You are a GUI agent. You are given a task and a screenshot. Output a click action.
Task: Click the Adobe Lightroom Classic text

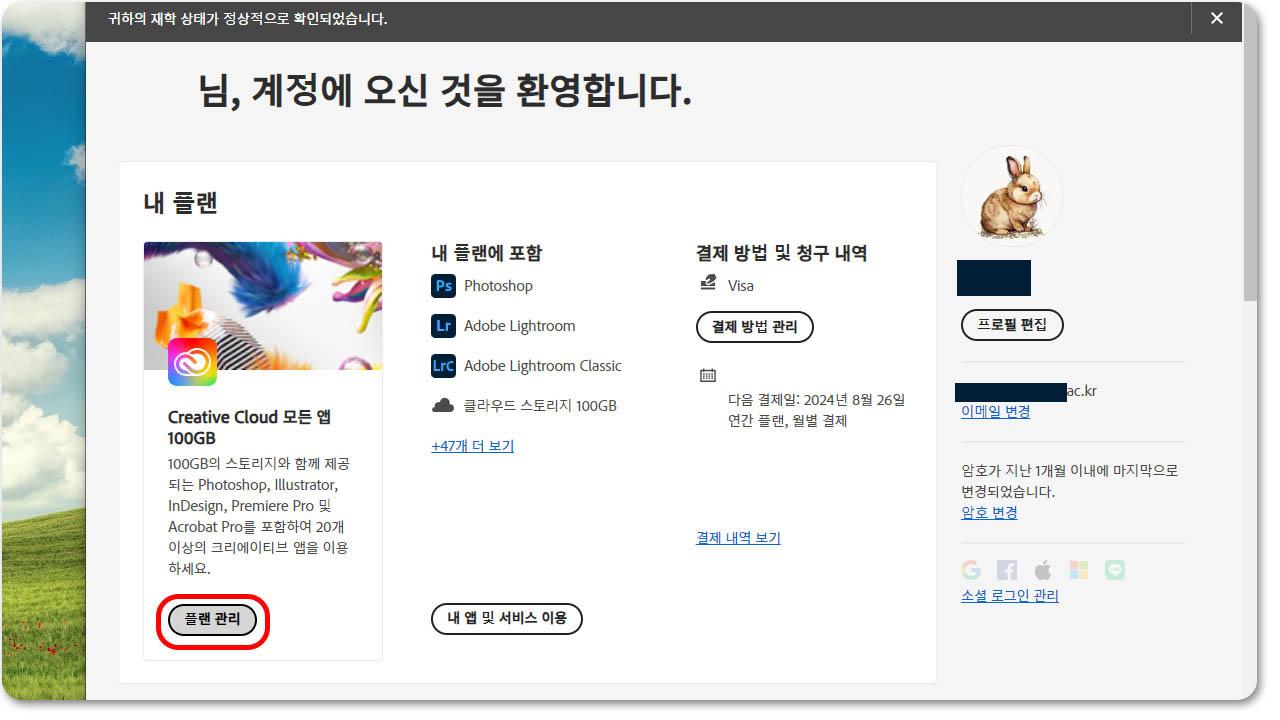pyautogui.click(x=543, y=366)
